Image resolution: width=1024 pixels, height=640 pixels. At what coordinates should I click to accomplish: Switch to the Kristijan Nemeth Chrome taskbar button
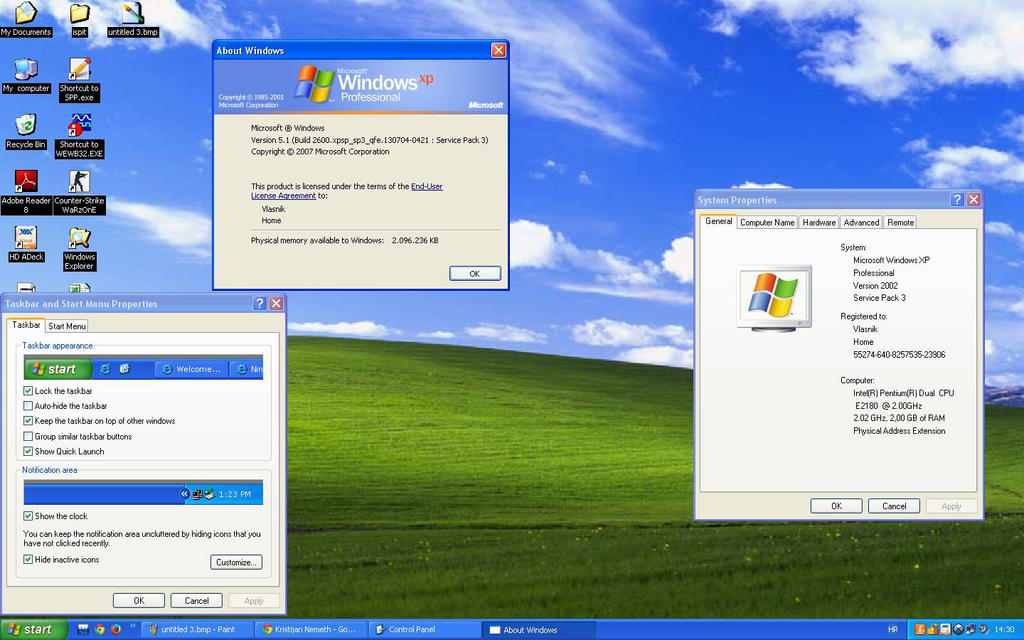(310, 630)
